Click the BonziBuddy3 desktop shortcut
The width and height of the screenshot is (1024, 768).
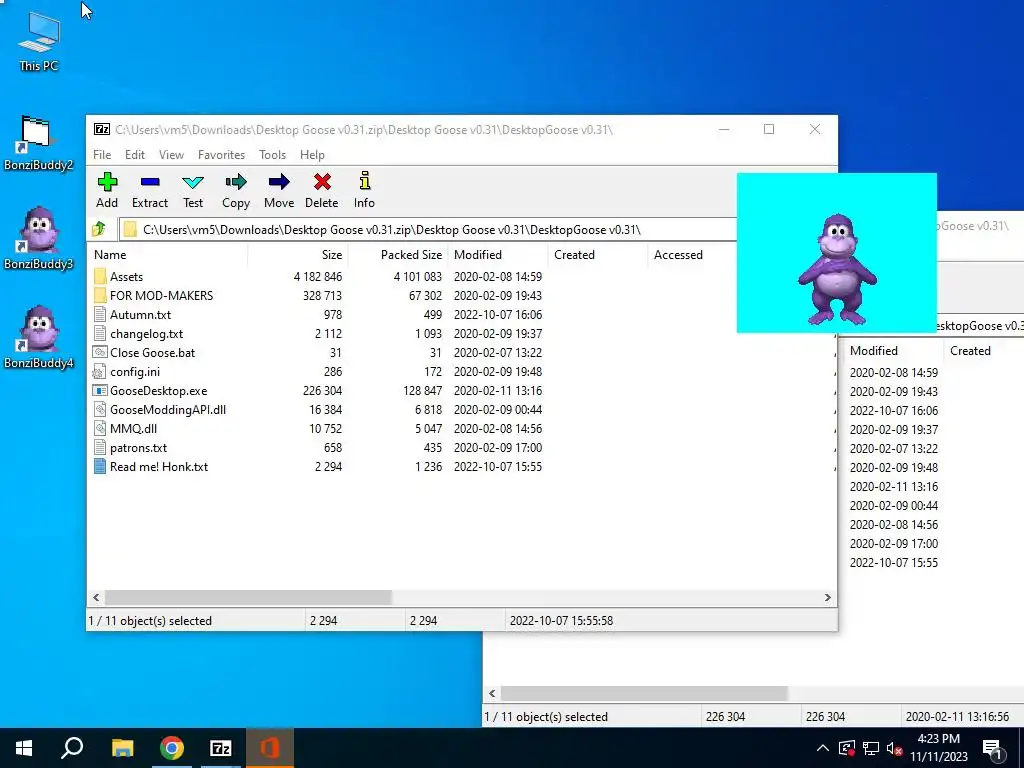[39, 238]
